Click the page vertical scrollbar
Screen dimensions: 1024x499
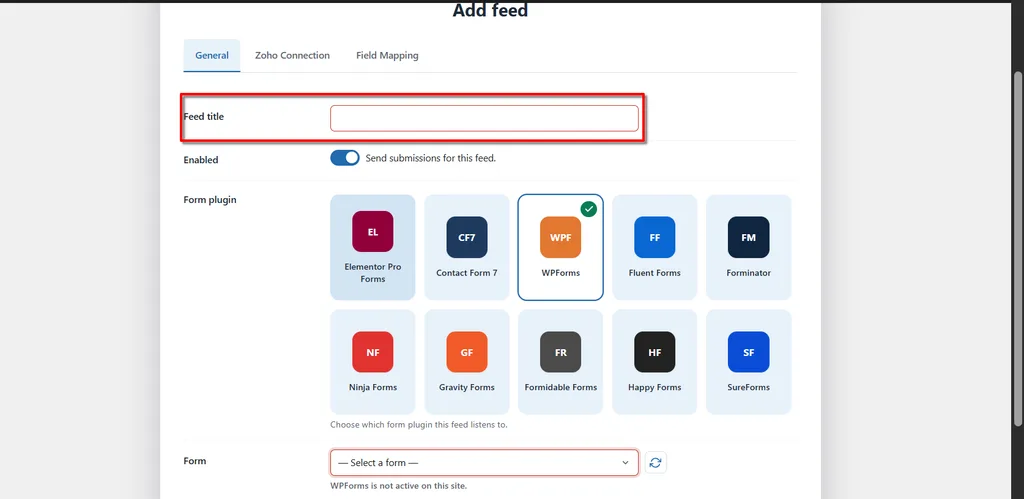[1018, 248]
